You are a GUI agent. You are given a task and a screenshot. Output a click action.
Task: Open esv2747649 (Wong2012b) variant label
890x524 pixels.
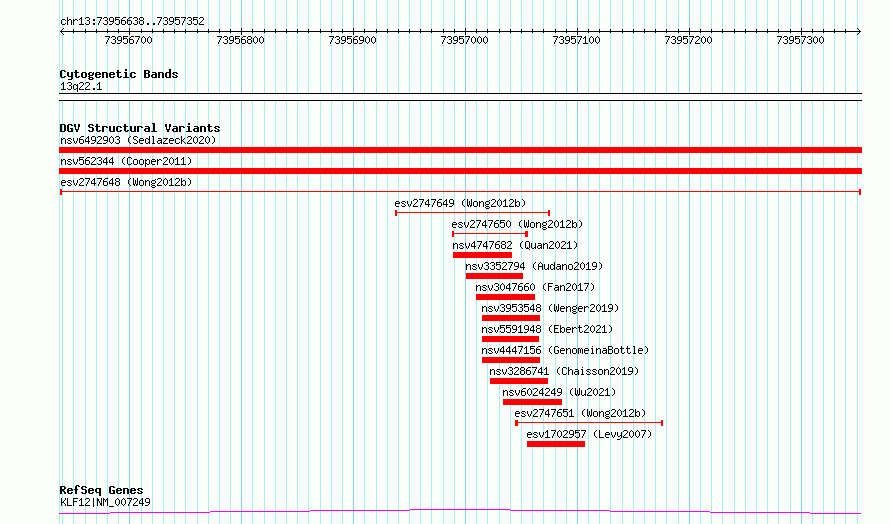coord(460,203)
